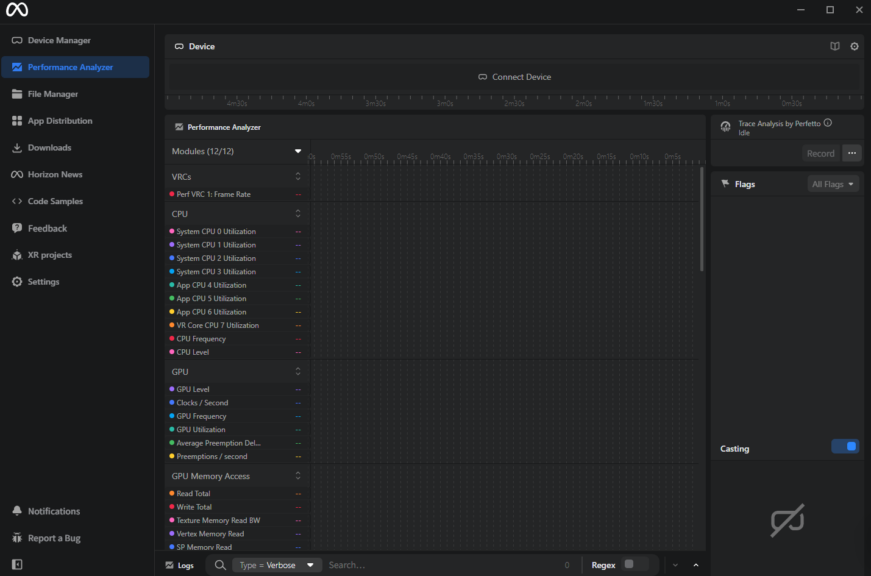
Task: Open the App Distribution section
Action: point(59,121)
